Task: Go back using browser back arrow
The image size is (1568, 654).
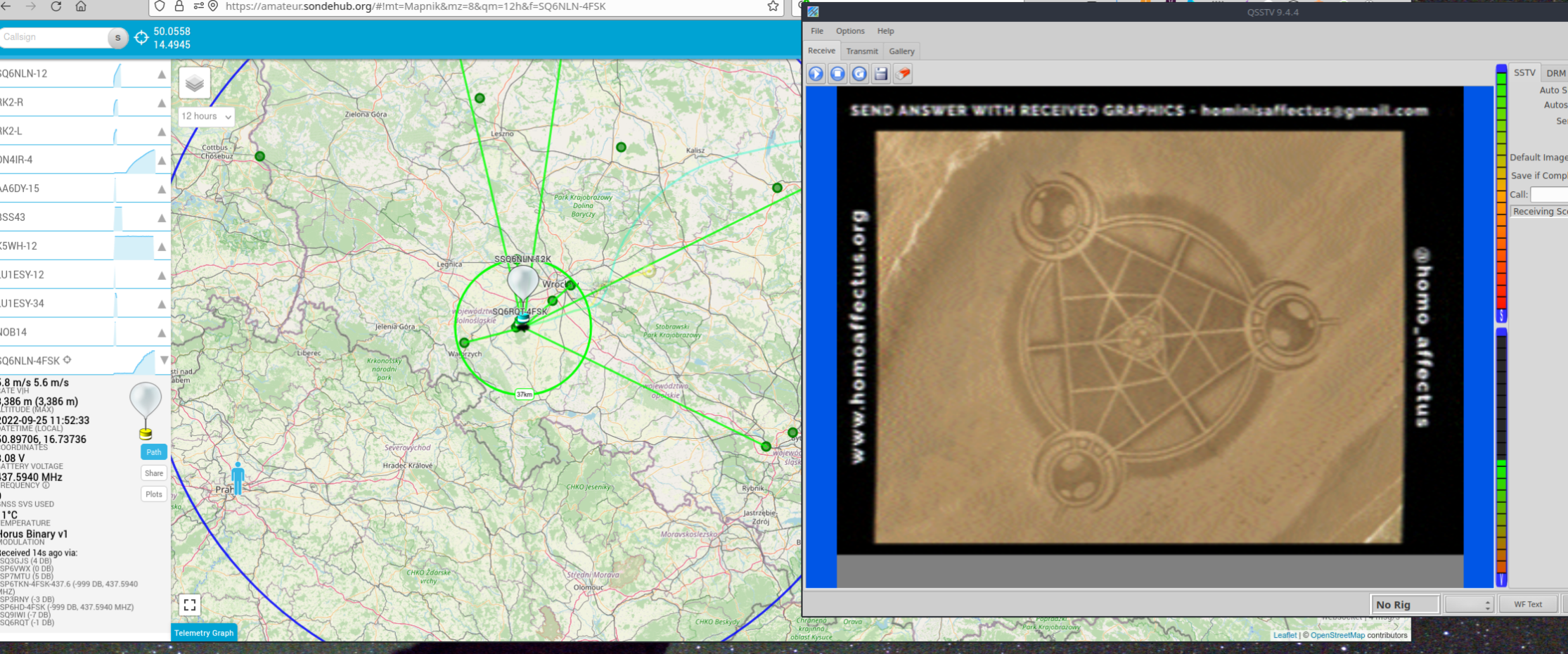Action: (x=7, y=6)
